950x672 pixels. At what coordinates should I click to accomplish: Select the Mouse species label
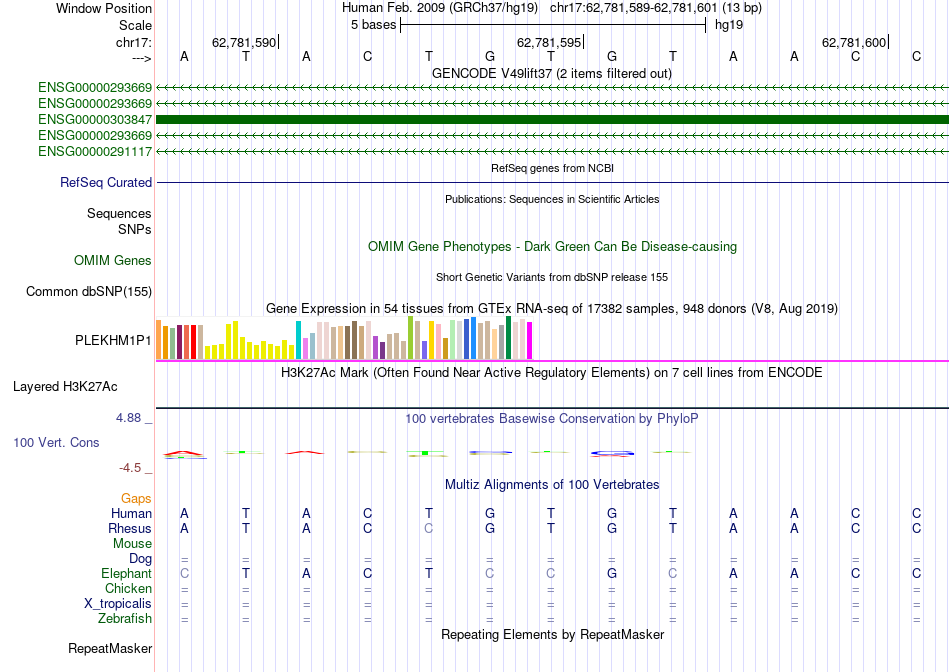[133, 544]
